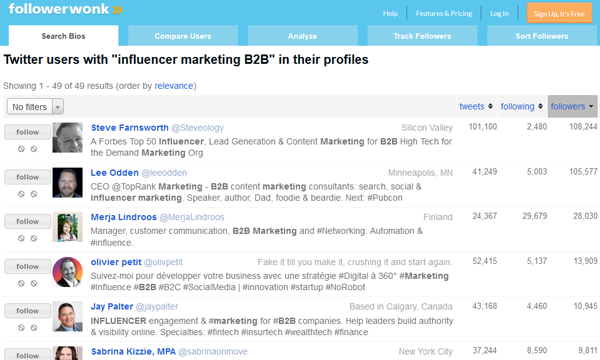
Task: Follow Merja Lindroos
Action: click(28, 222)
